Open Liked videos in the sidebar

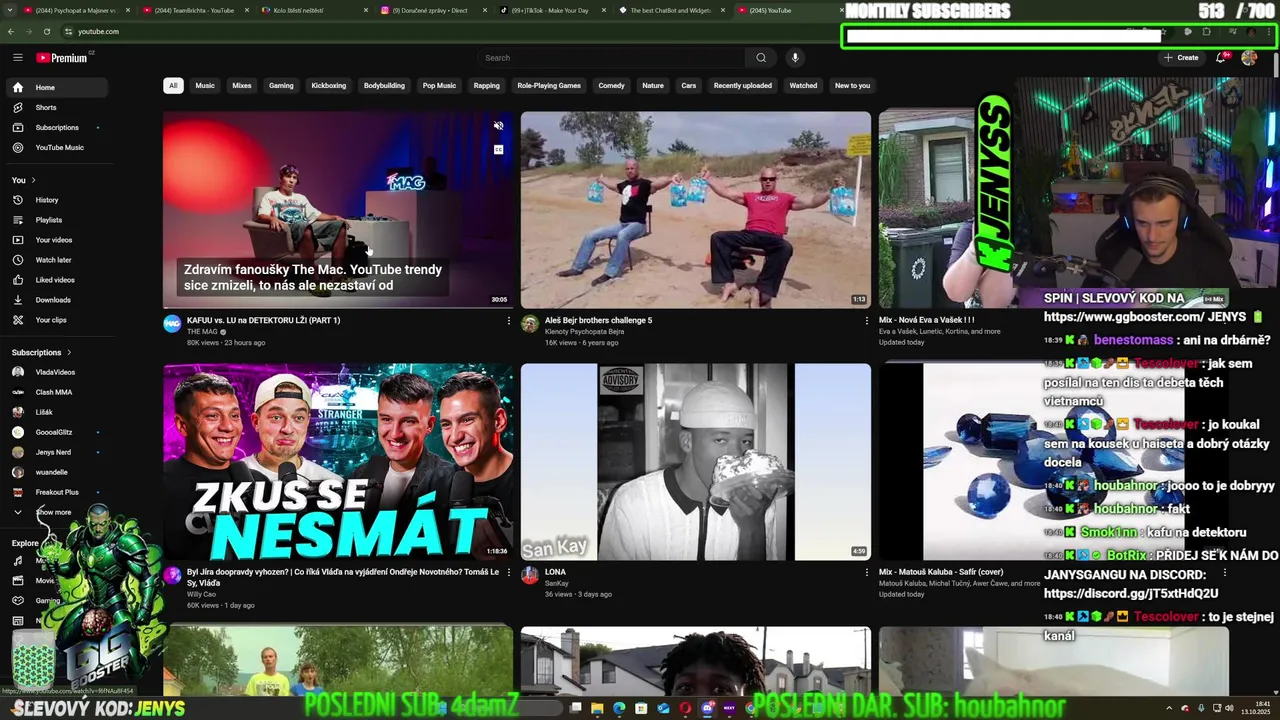click(56, 280)
